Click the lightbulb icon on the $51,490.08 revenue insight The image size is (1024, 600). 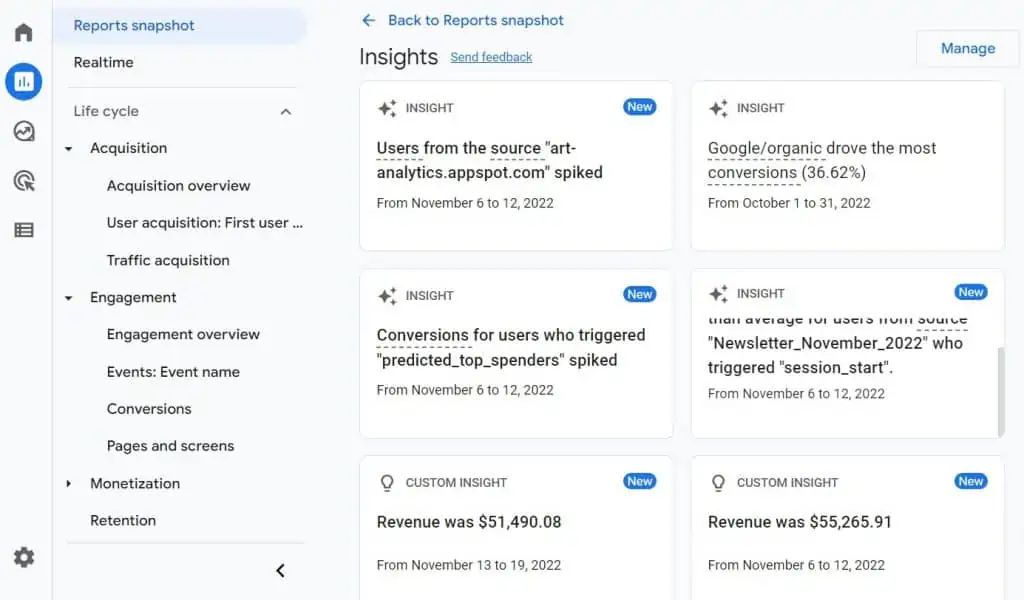(x=388, y=482)
